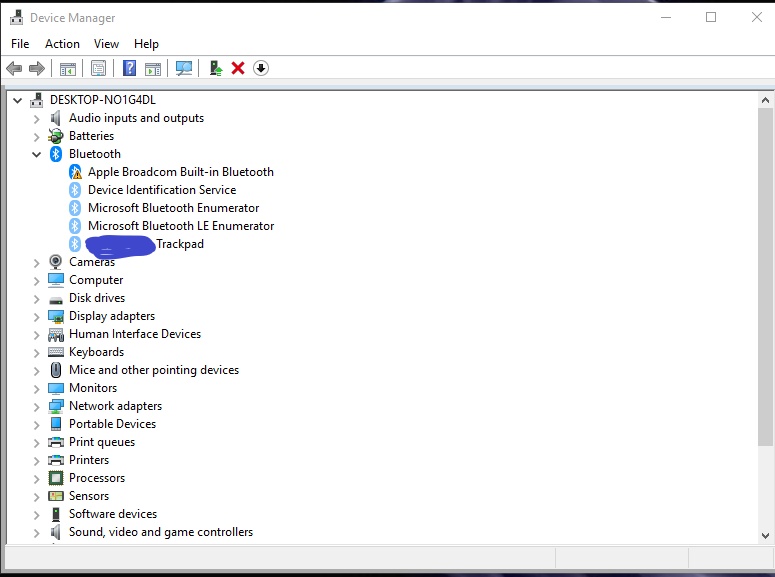Select Apple Broadcom Built-in Bluetooth device

coord(181,172)
